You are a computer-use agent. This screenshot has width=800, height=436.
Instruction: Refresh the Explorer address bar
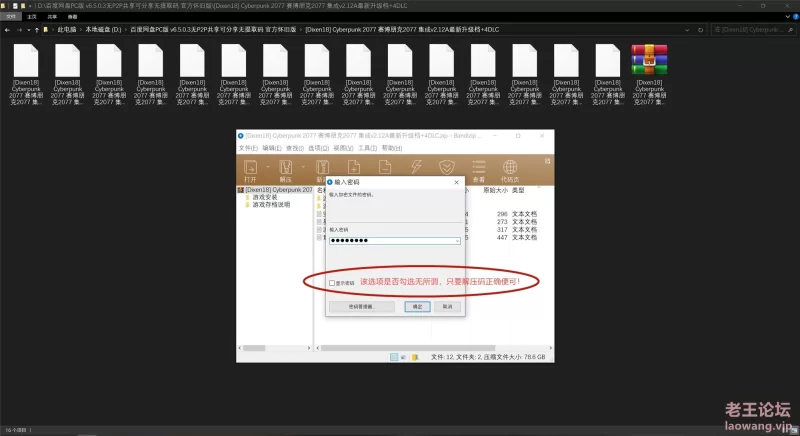(701, 30)
